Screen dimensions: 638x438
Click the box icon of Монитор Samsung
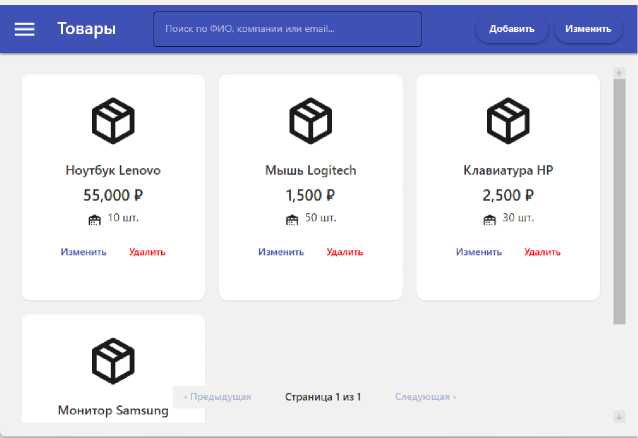[113, 361]
